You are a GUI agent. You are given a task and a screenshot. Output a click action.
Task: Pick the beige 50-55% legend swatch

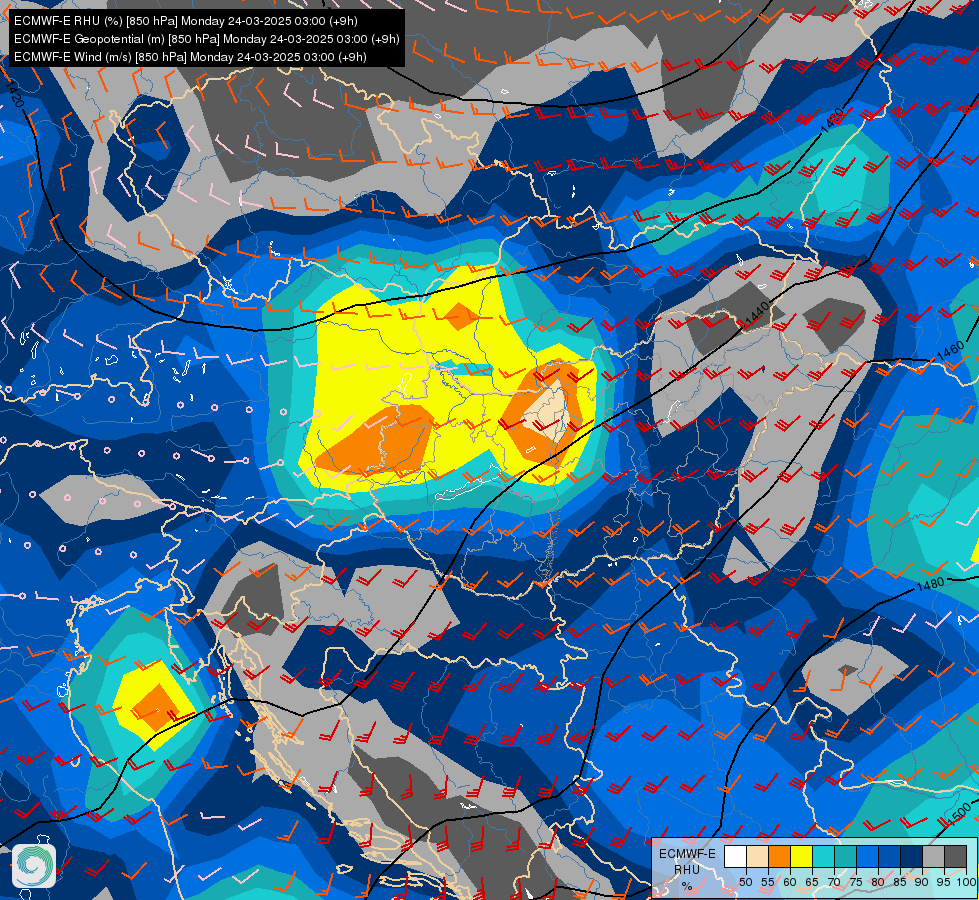(x=757, y=856)
